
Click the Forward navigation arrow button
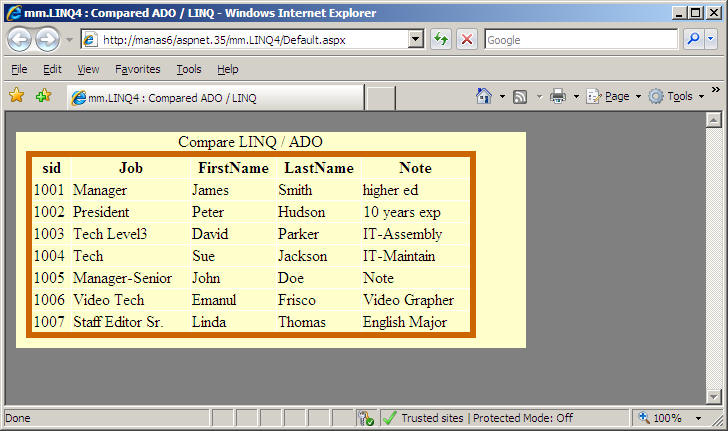click(47, 39)
